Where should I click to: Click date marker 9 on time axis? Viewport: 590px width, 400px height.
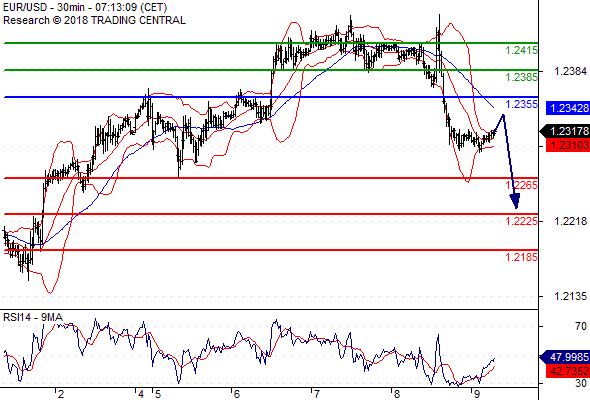476,394
